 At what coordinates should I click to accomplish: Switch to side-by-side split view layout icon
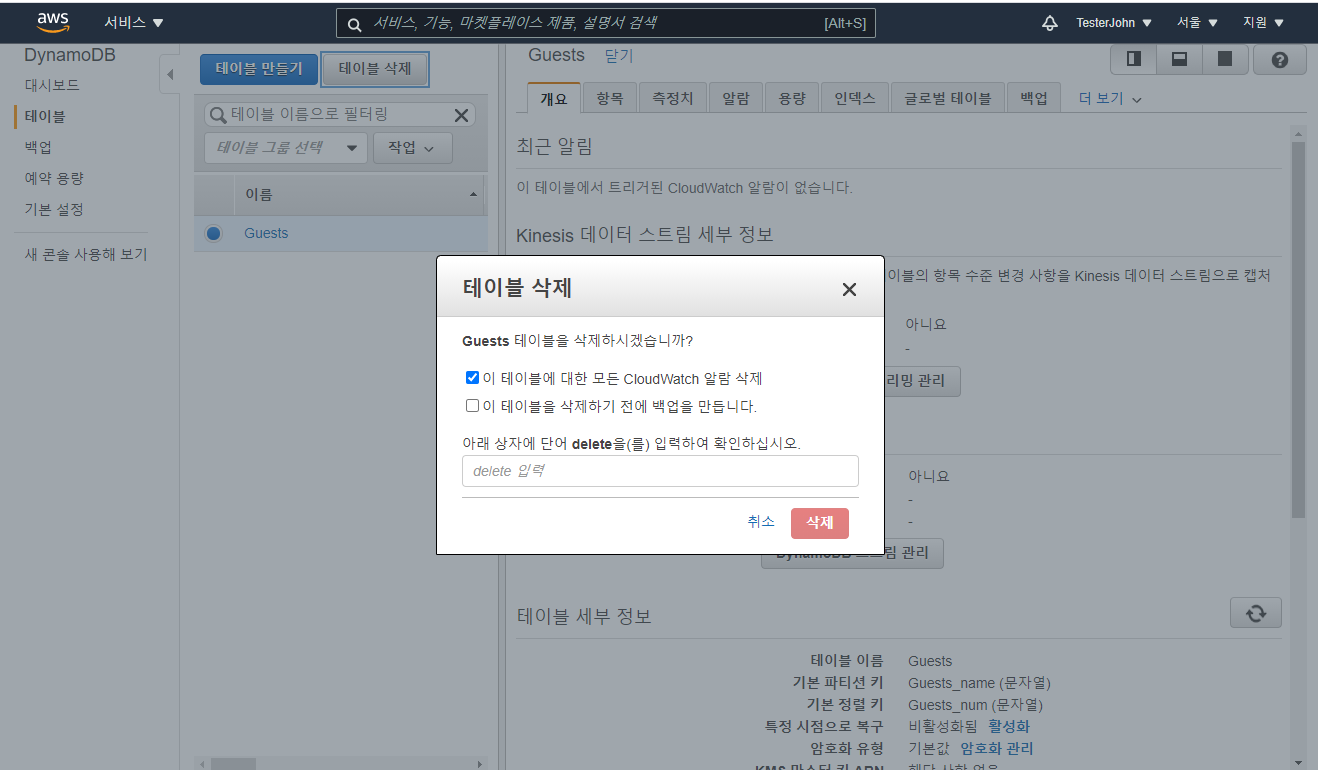1134,59
